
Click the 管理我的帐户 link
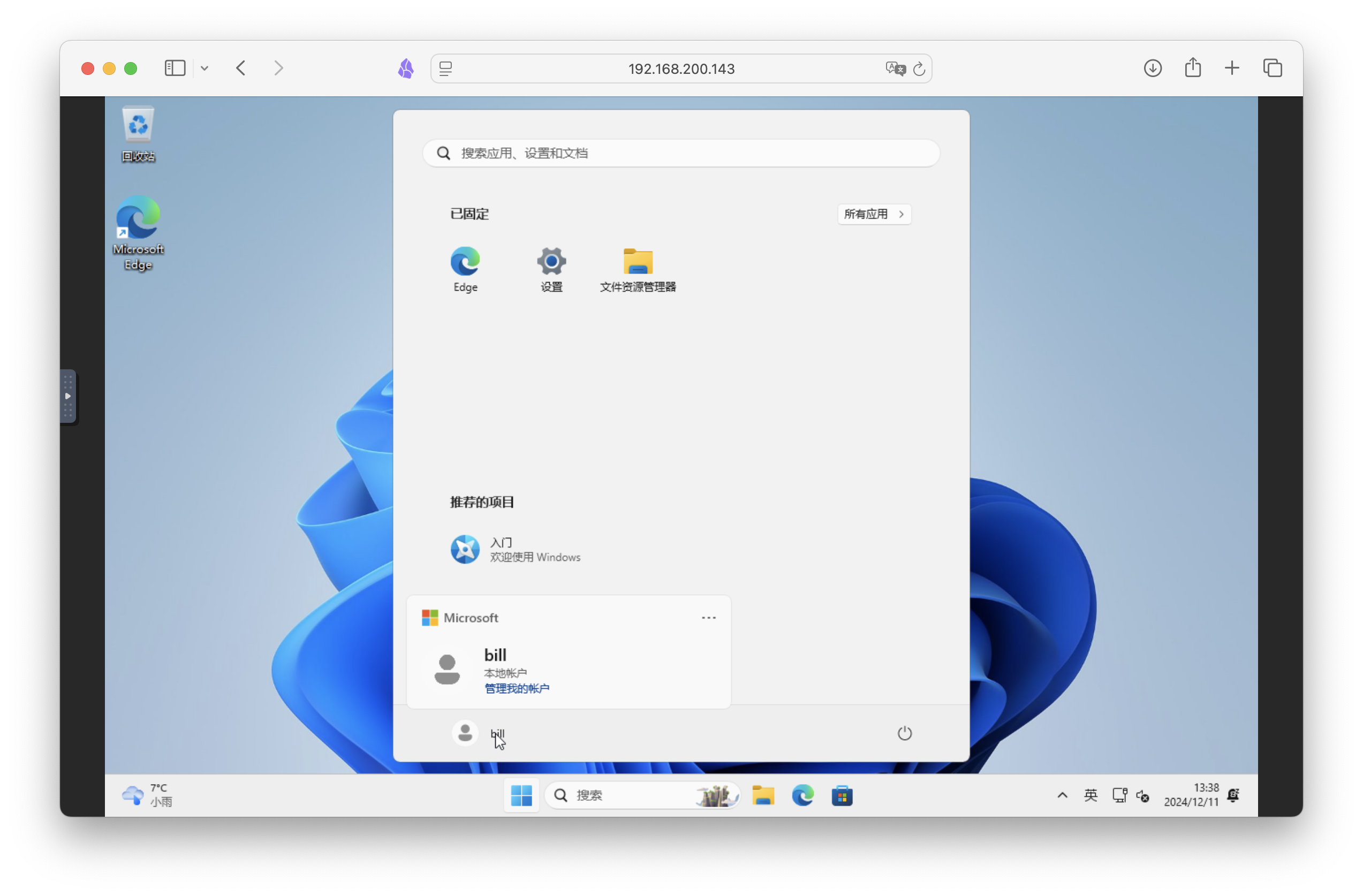pos(517,688)
